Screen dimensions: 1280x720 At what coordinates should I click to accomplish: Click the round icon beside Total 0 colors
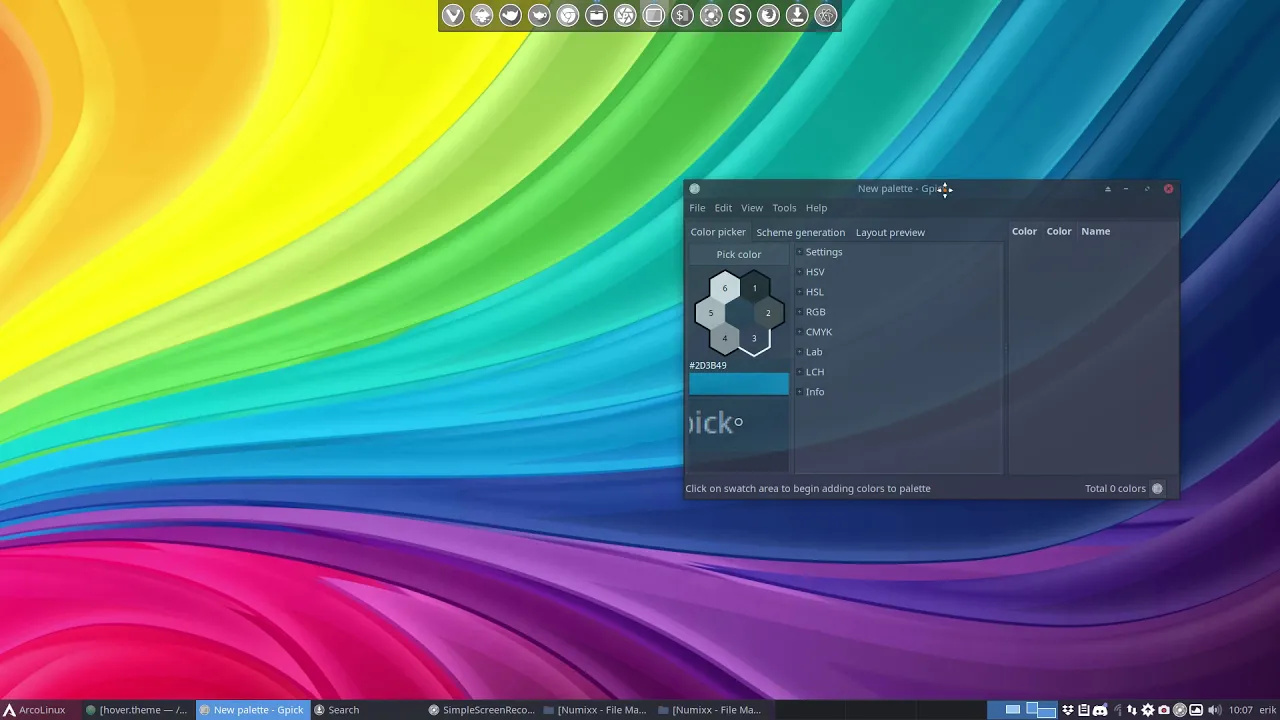coord(1157,489)
